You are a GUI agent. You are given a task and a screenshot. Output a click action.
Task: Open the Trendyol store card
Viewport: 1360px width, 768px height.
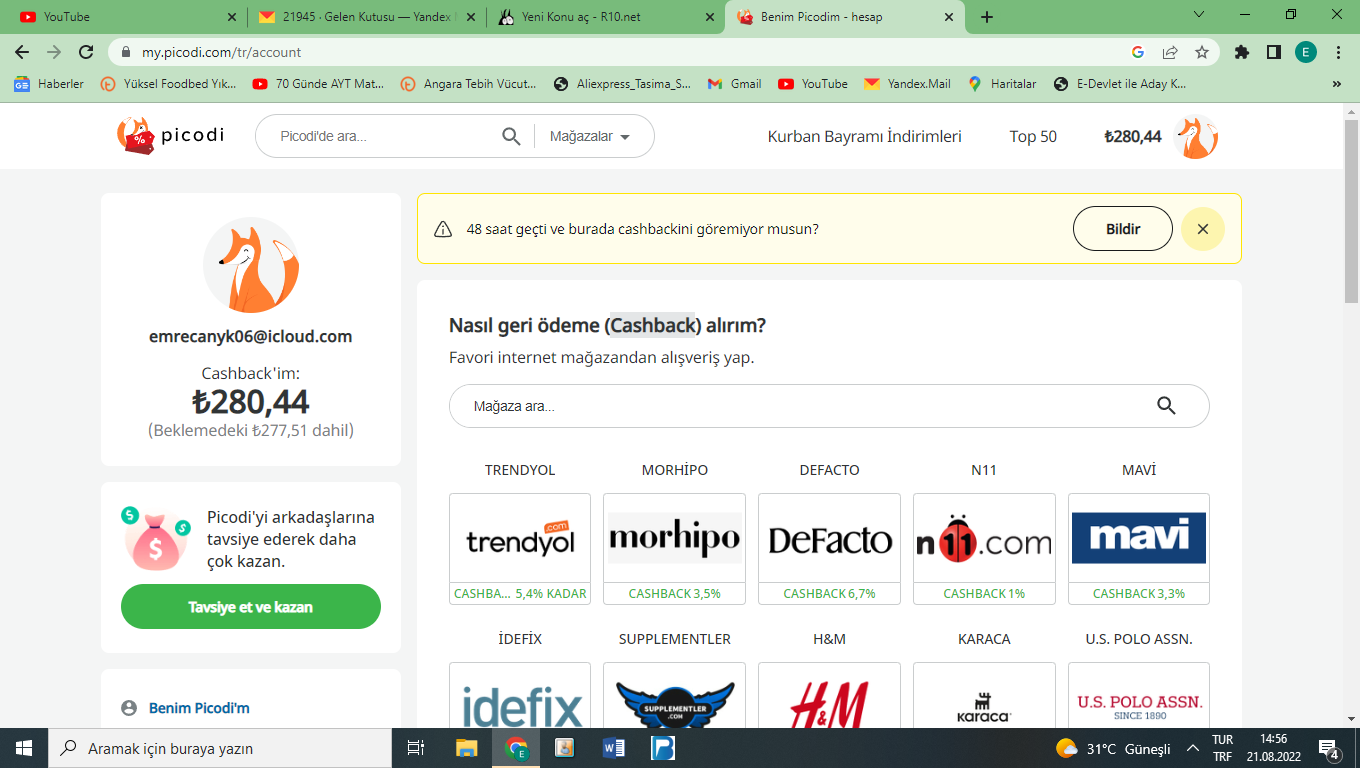click(x=520, y=549)
